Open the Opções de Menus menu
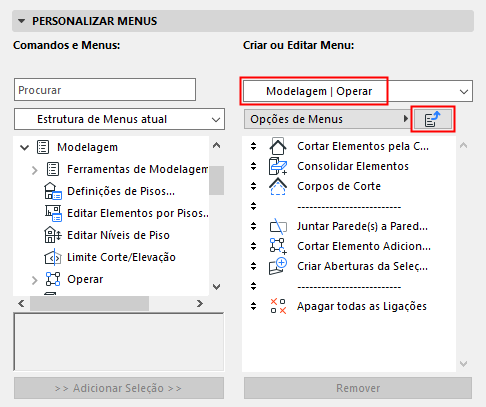Viewport: 486px width, 407px height. [328, 119]
